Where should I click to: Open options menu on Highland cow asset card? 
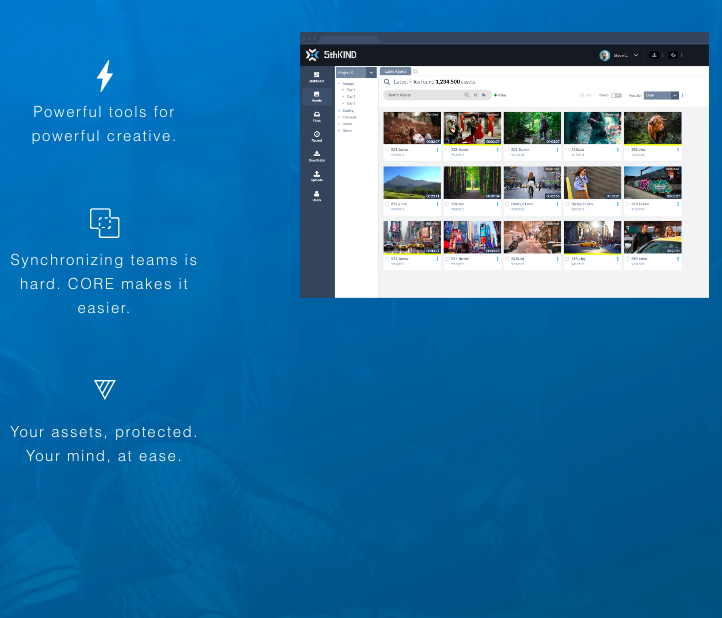click(678, 150)
